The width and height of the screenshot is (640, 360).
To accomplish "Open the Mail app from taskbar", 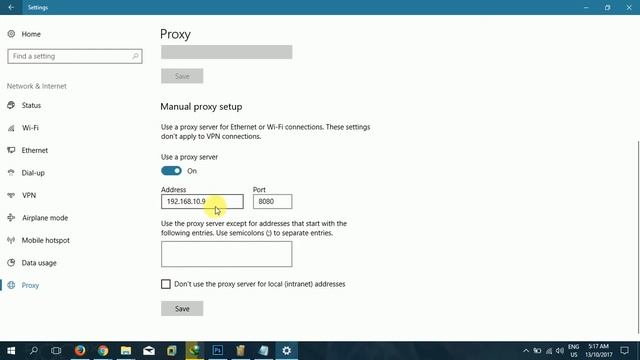I will click(x=149, y=351).
